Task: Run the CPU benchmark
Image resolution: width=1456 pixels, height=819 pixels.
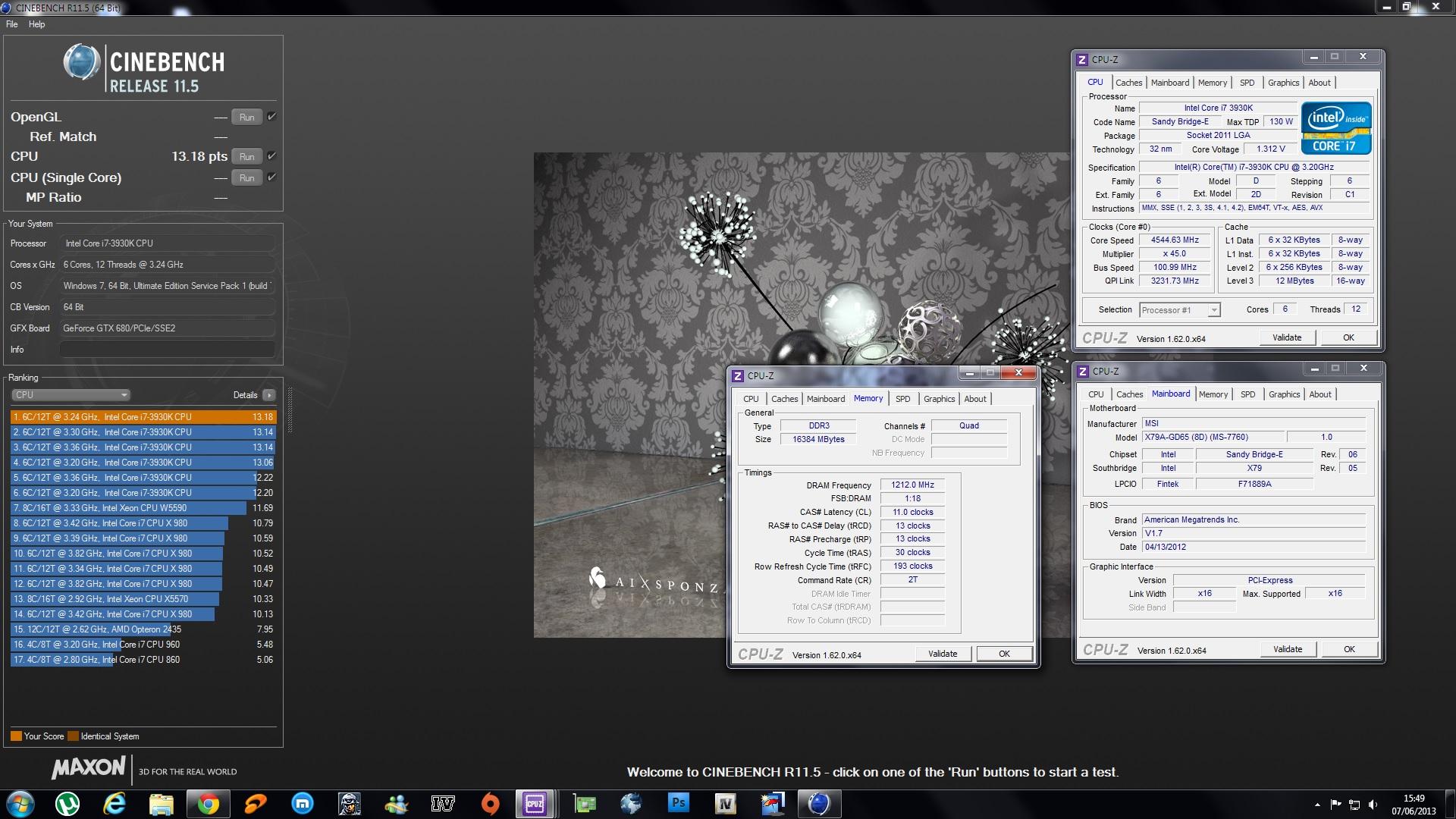Action: [247, 156]
